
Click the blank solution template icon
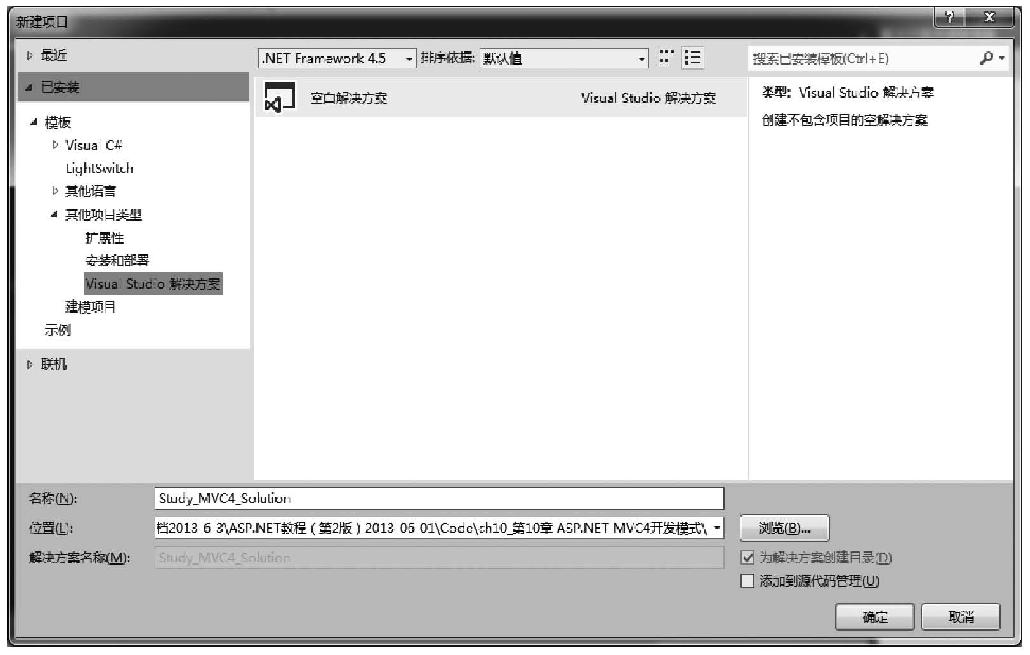[279, 98]
